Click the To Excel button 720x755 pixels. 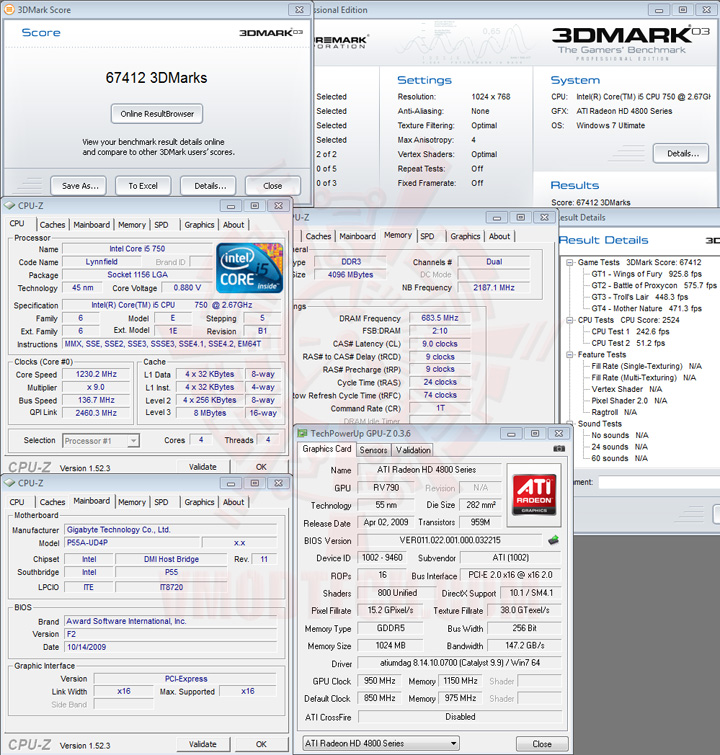coord(143,186)
